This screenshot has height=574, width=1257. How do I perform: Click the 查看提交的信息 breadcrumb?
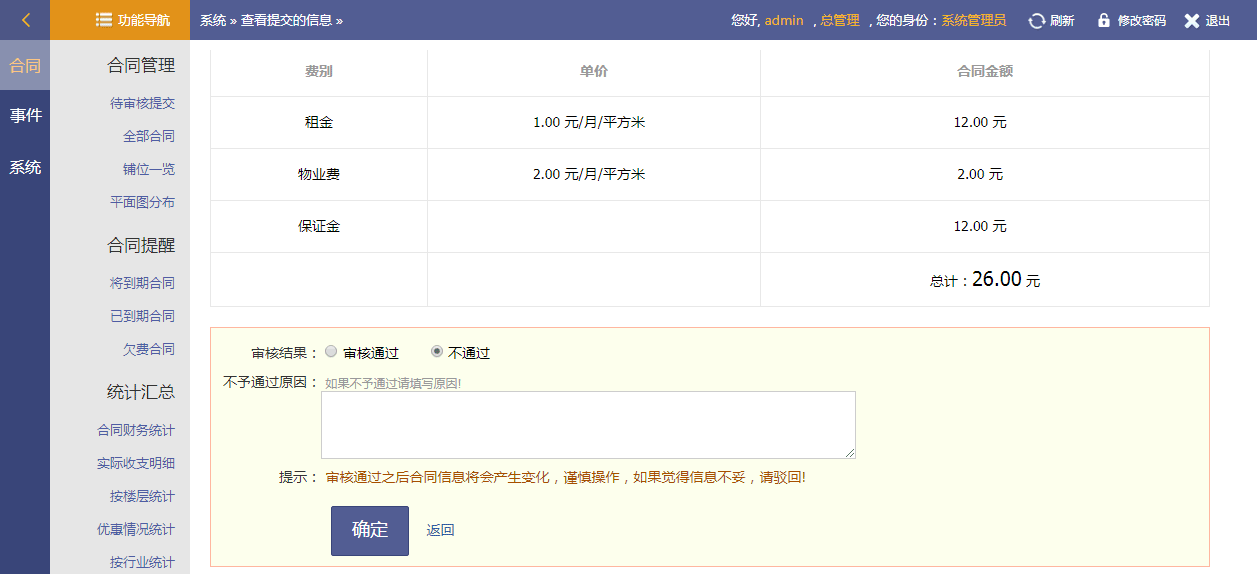(x=286, y=20)
